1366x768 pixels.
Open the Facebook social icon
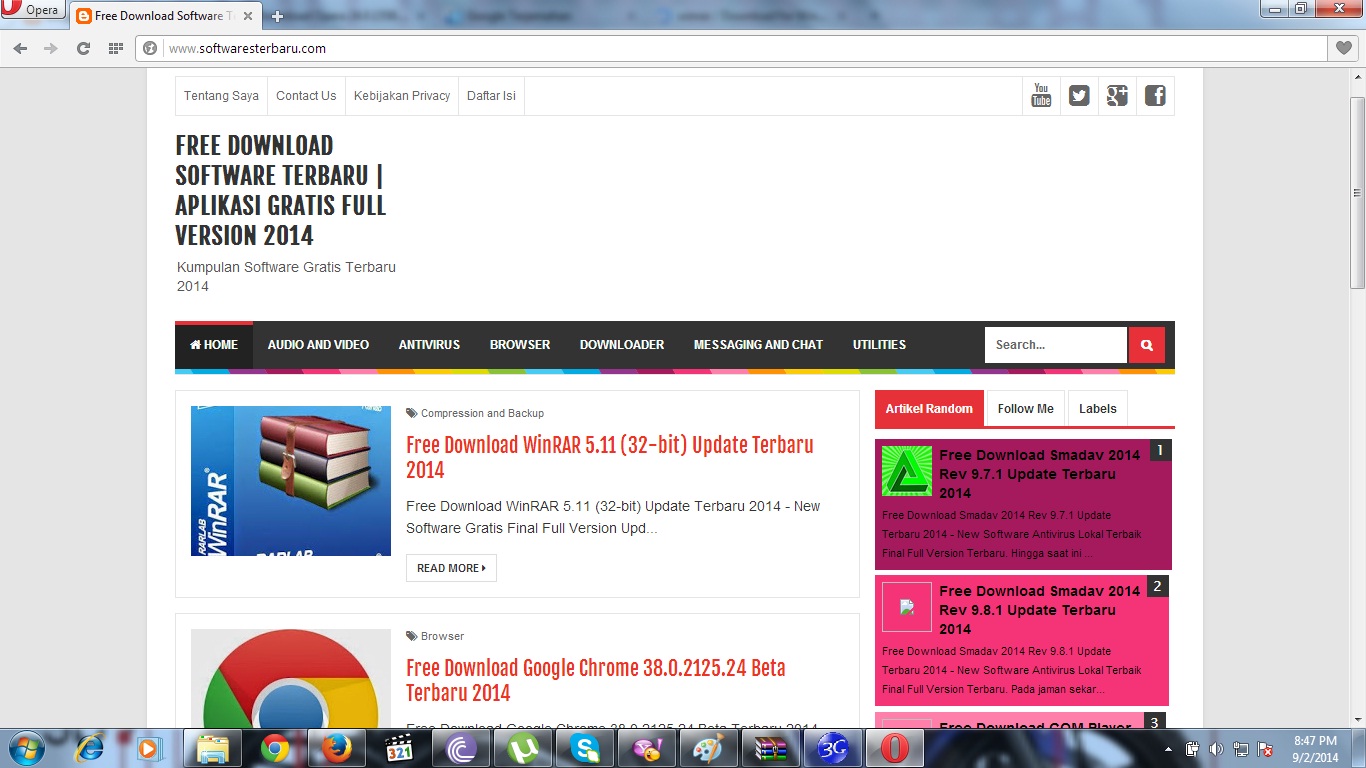point(1155,96)
